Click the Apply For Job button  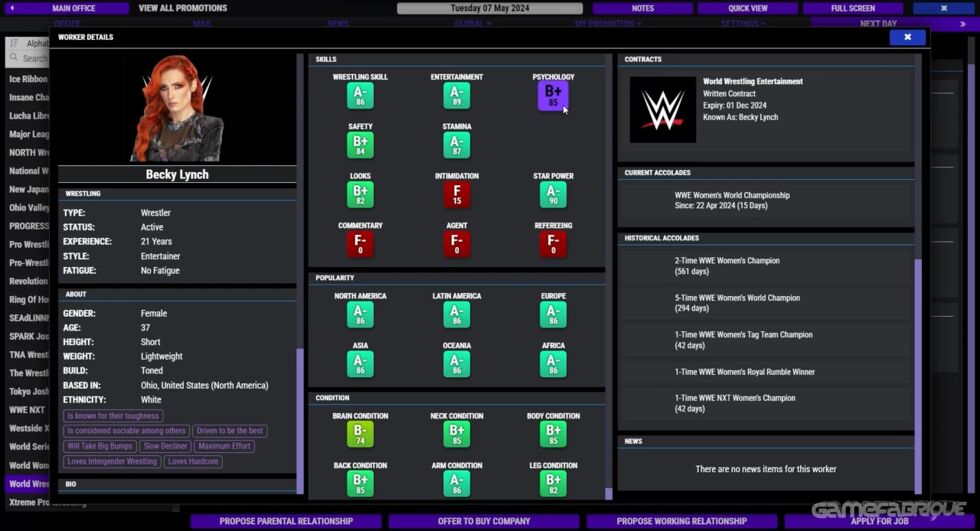tap(879, 521)
